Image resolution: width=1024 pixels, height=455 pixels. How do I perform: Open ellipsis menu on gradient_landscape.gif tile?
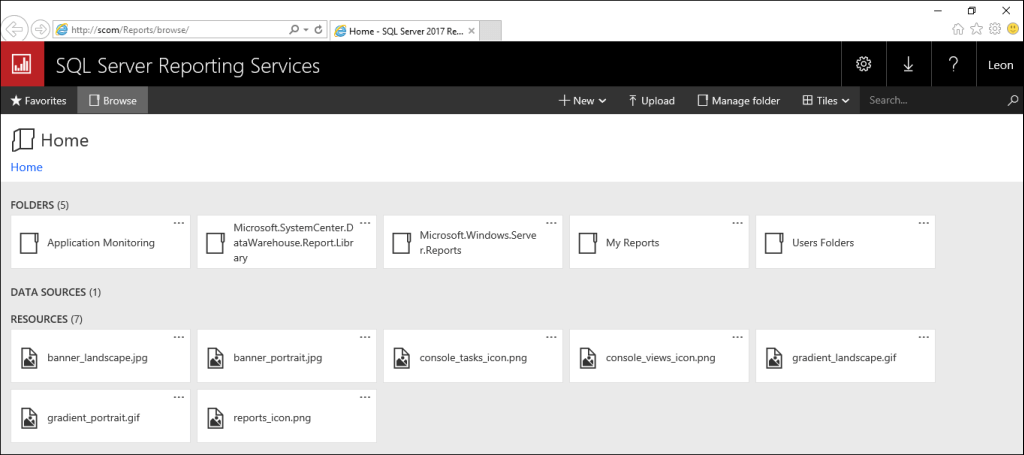pos(923,337)
